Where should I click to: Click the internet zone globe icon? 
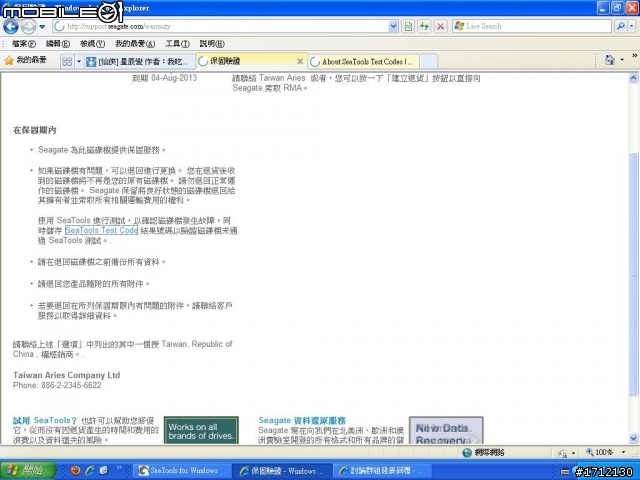click(467, 452)
